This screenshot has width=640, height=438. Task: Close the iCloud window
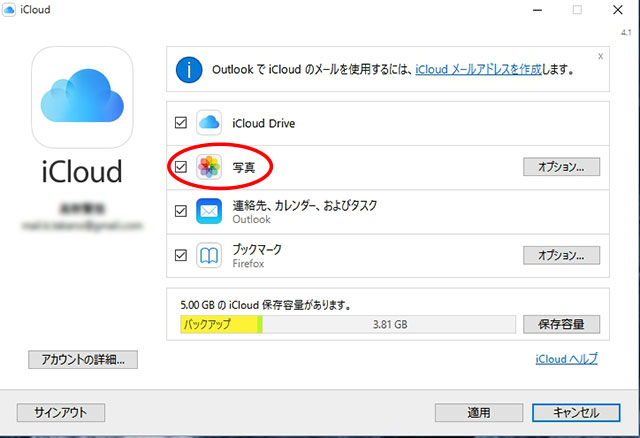click(x=618, y=10)
